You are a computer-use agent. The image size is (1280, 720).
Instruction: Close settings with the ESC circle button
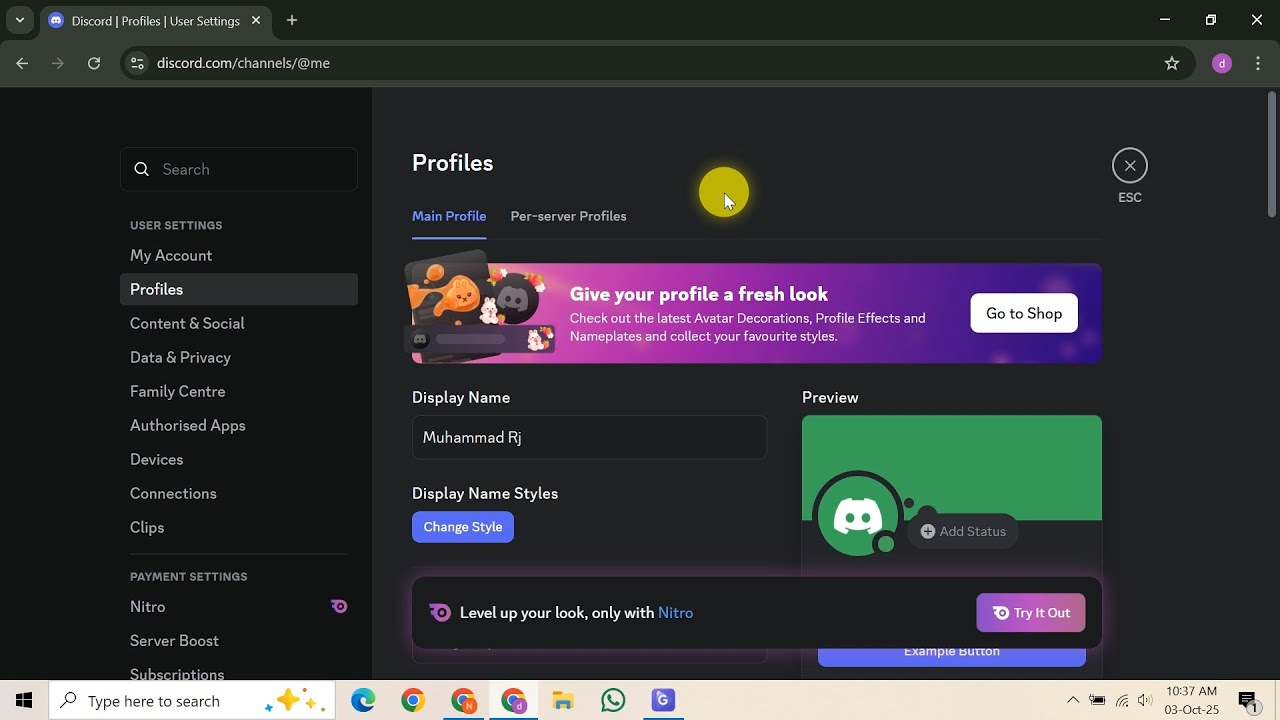point(1130,166)
